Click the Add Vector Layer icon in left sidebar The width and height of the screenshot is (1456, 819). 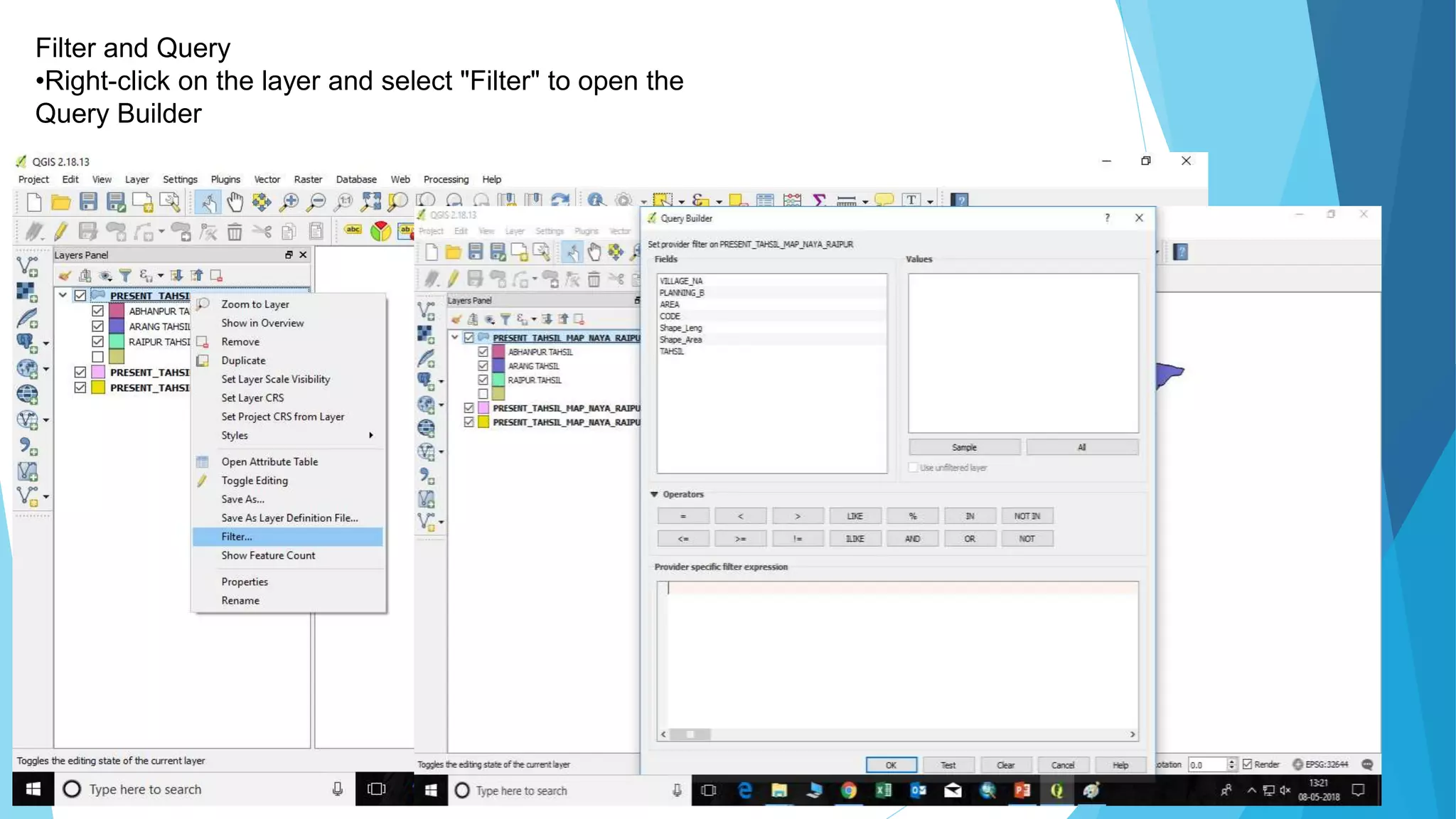pyautogui.click(x=27, y=267)
